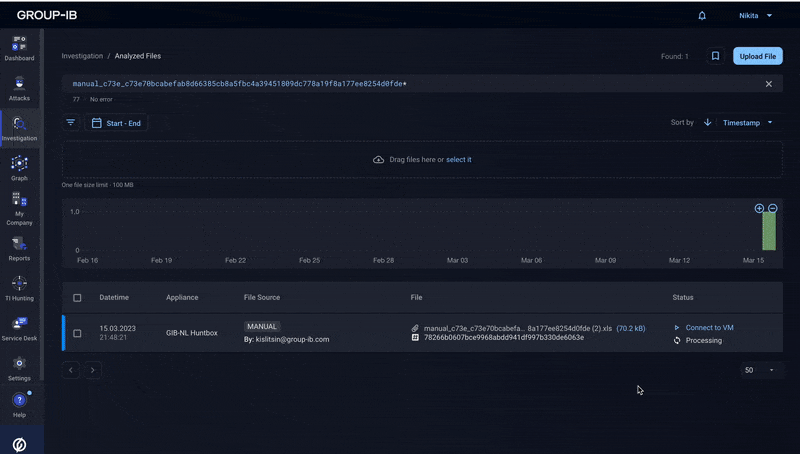
Task: Click the Upload File button
Action: click(x=758, y=56)
